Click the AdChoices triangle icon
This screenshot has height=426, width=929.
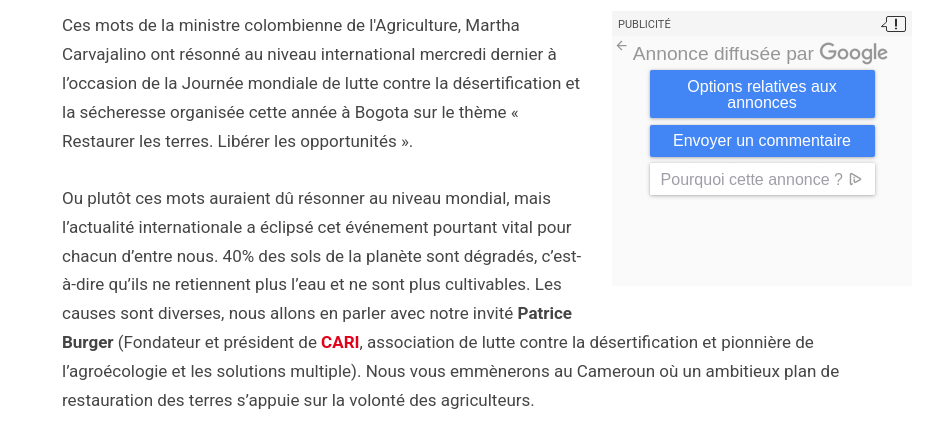(x=855, y=180)
